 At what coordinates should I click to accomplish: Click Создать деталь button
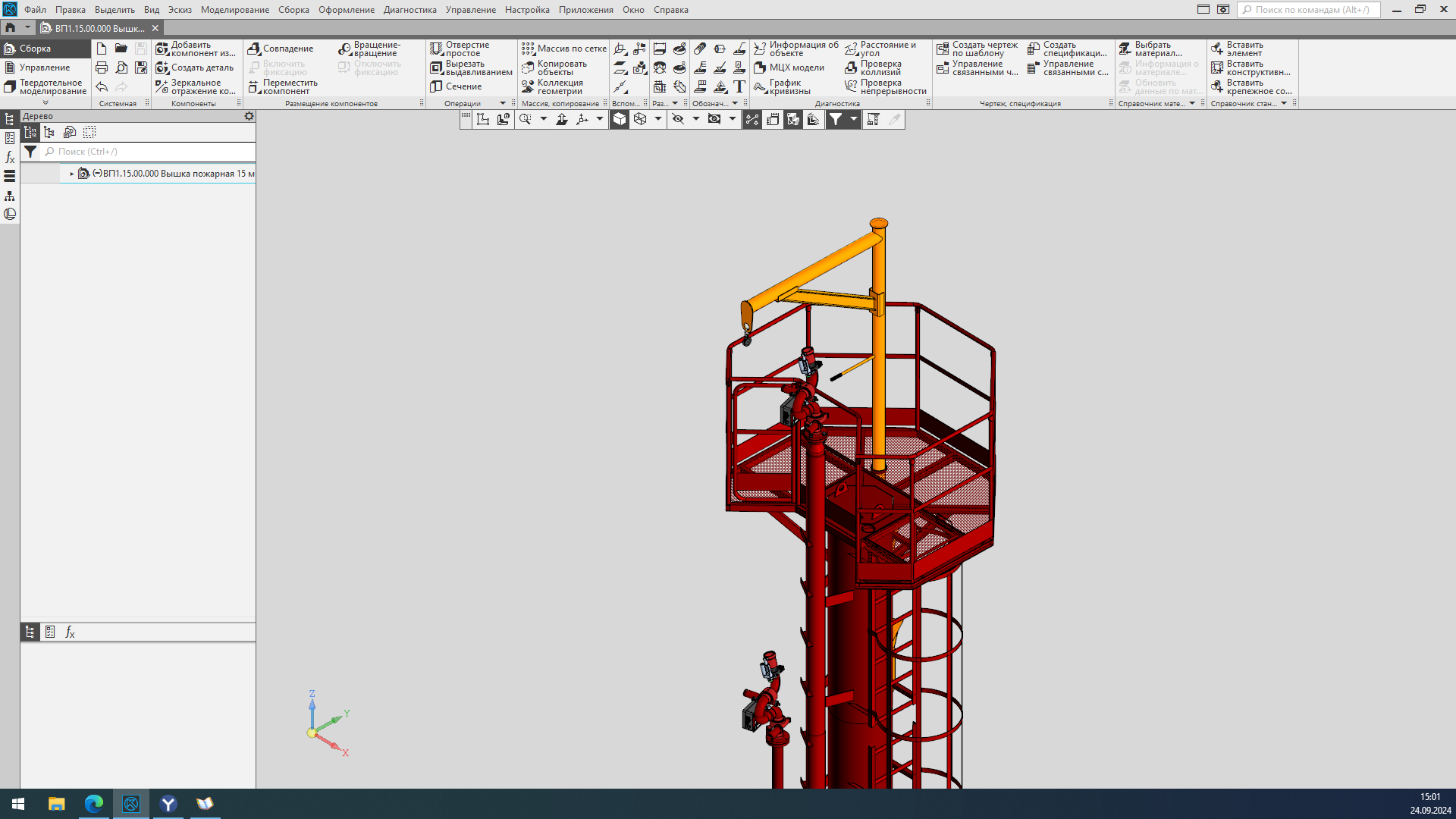tap(196, 67)
